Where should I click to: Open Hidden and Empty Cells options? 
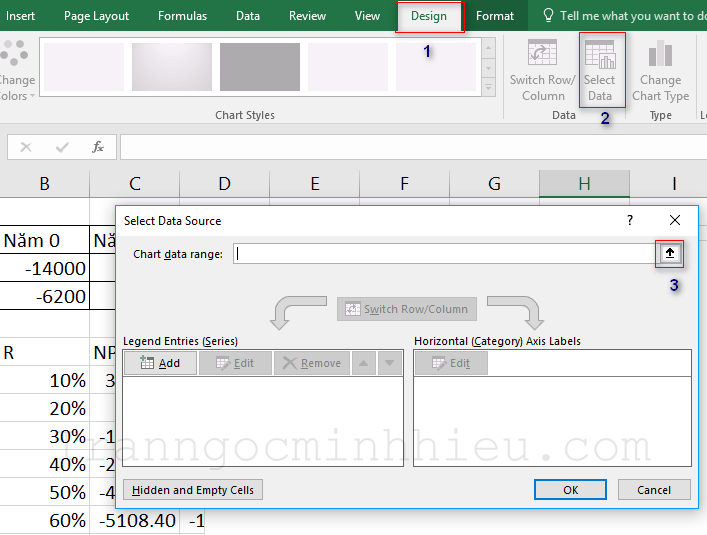(193, 490)
